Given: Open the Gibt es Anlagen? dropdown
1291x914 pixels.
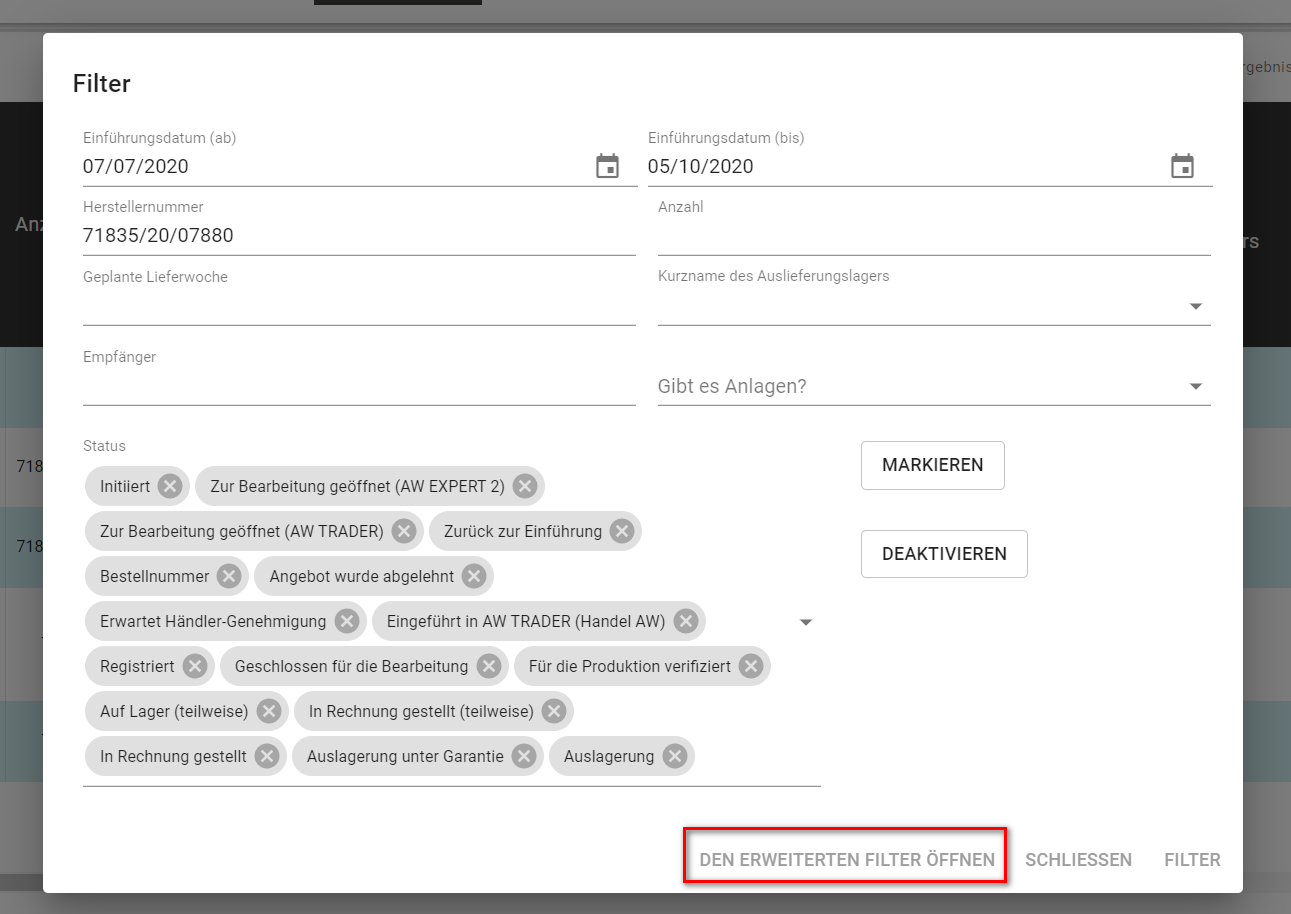Looking at the screenshot, I should pyautogui.click(x=1195, y=387).
